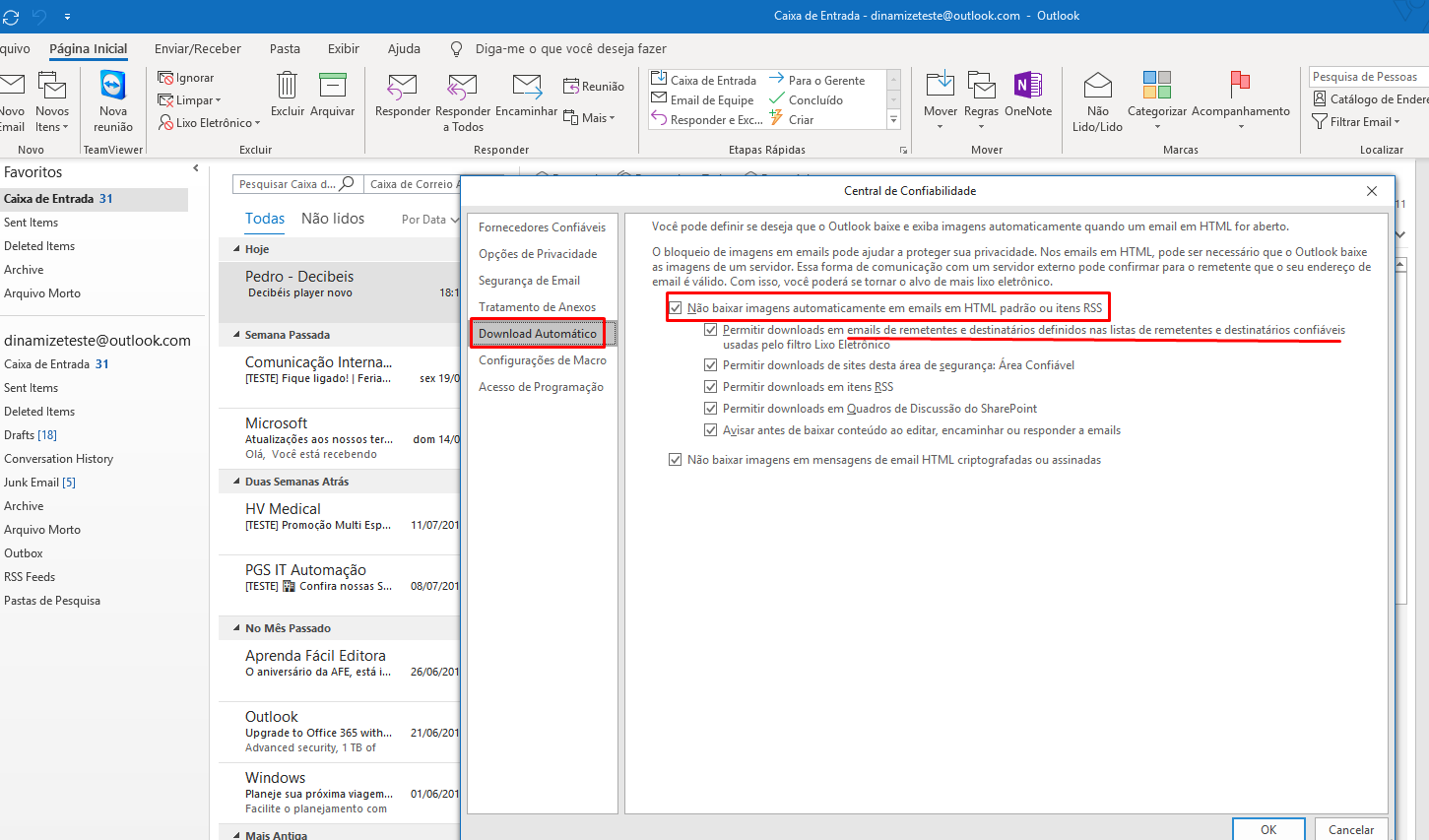Select Fornecedores Confiáveis category

[543, 227]
